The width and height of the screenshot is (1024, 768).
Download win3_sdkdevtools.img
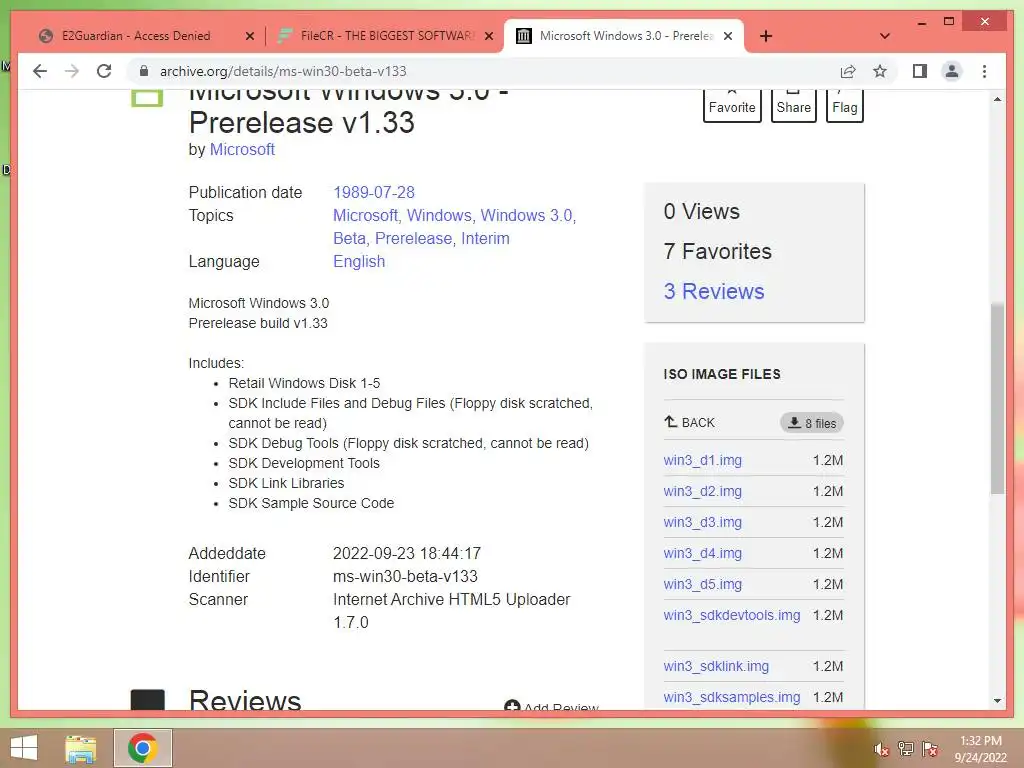pyautogui.click(x=731, y=615)
